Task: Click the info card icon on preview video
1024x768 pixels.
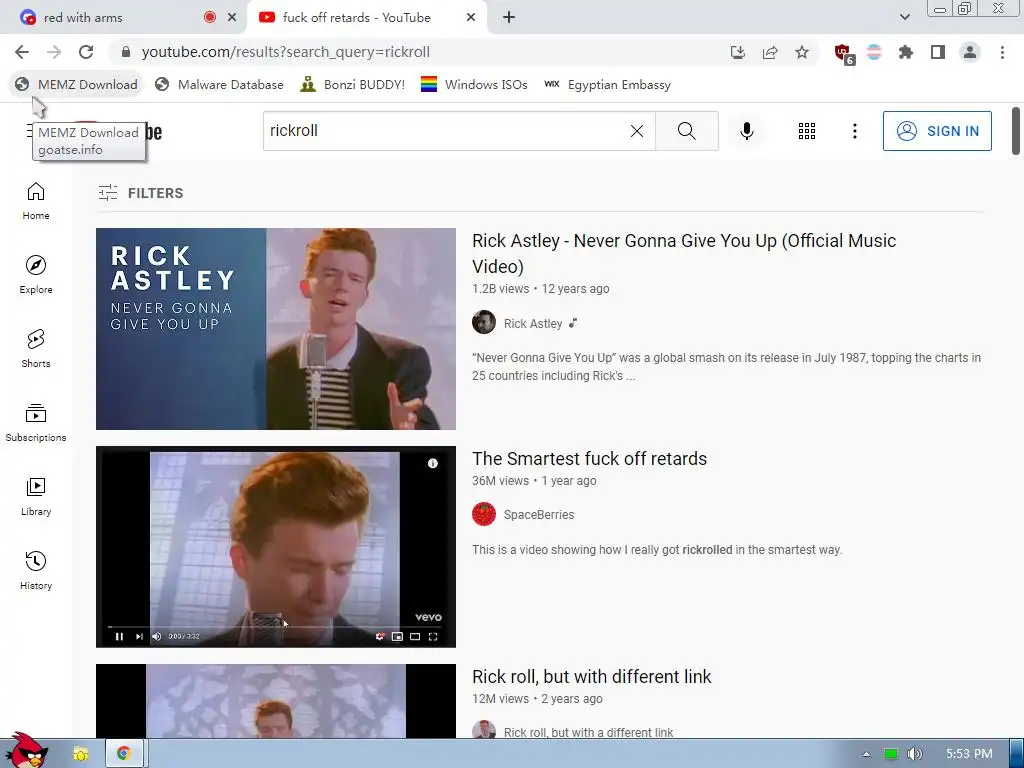Action: (432, 463)
